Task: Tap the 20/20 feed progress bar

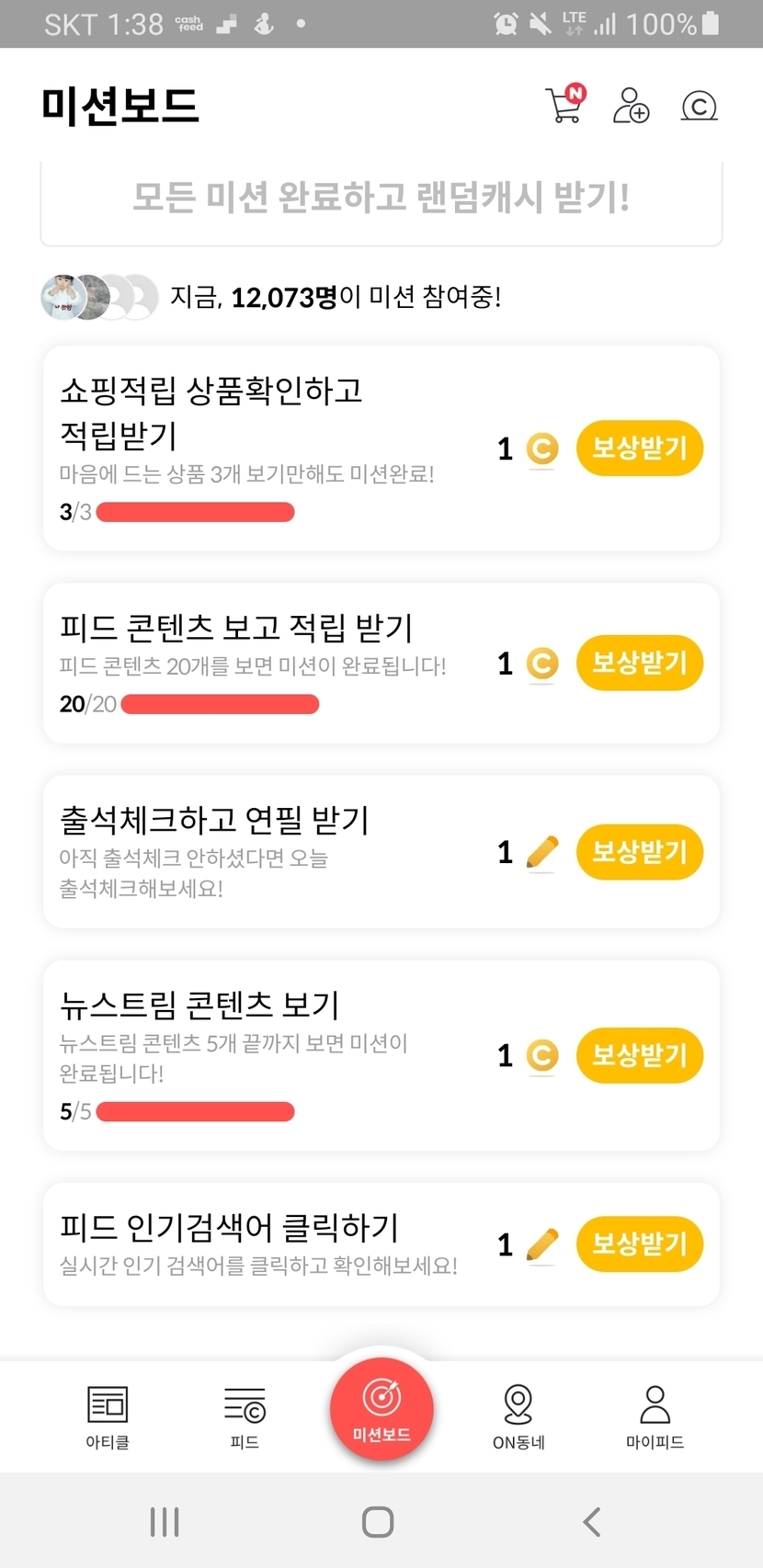Action: (x=220, y=705)
